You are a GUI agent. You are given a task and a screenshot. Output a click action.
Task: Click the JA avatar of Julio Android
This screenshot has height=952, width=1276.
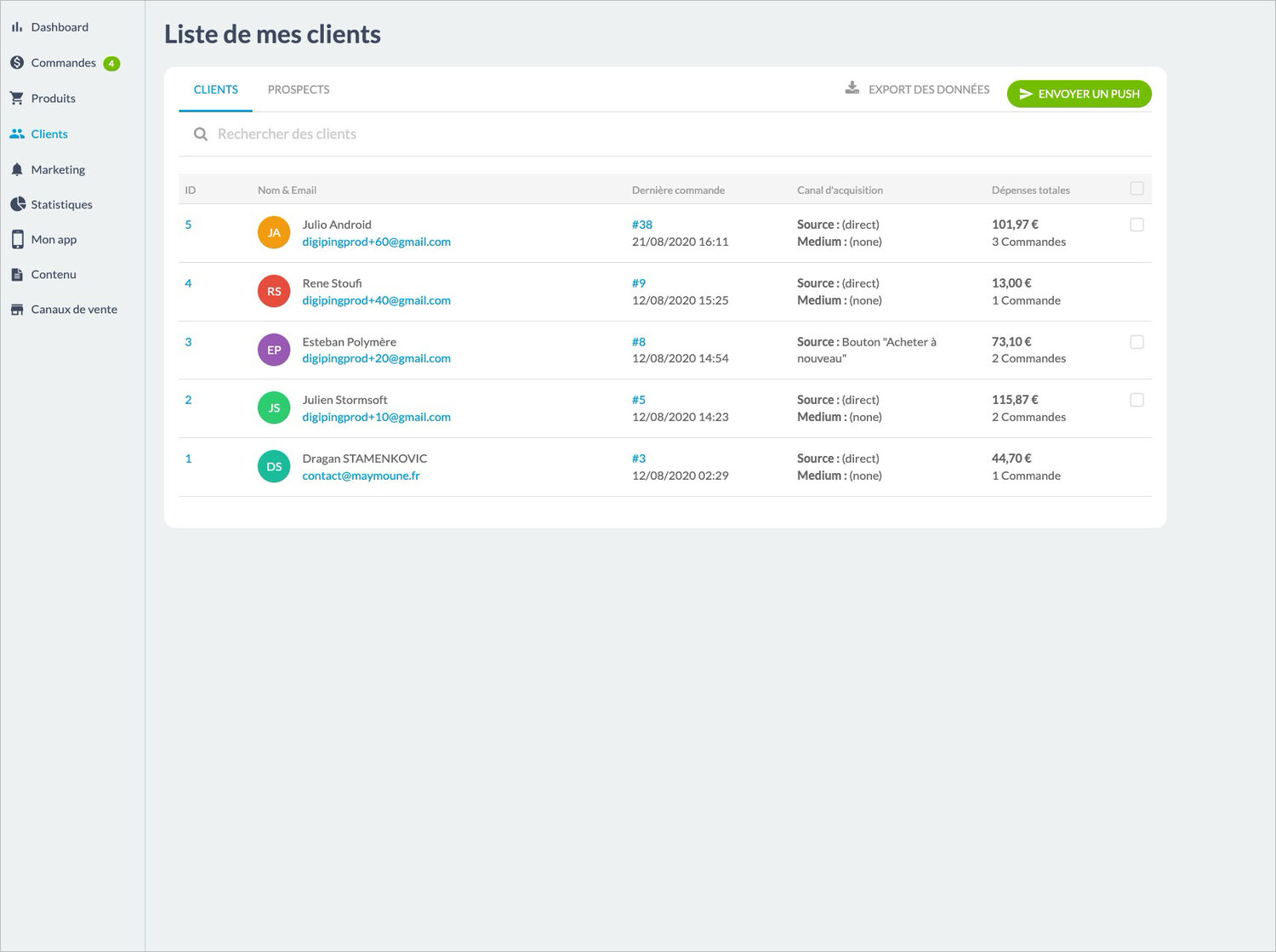pyautogui.click(x=274, y=232)
